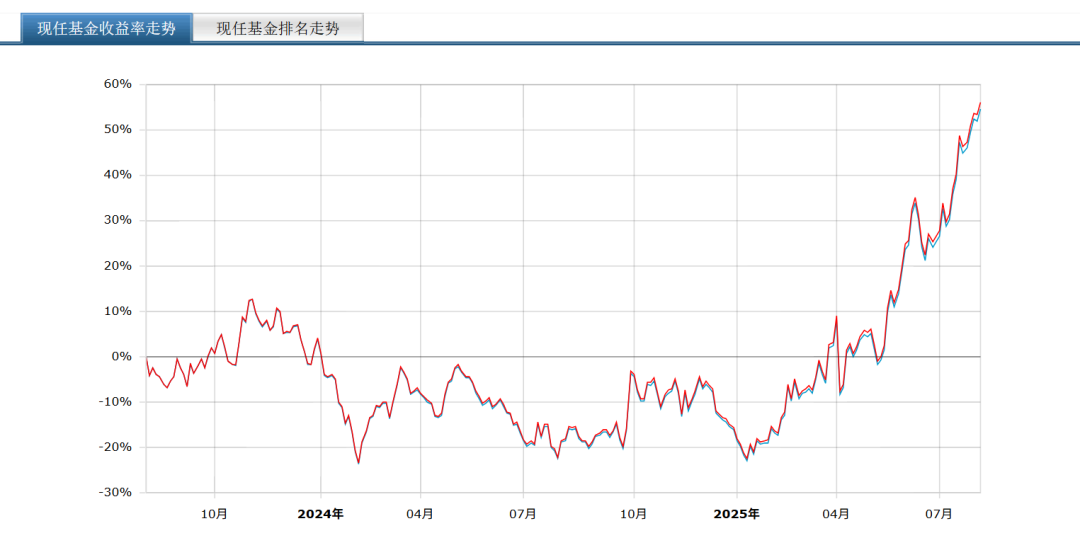The image size is (1080, 538).
Task: Open the 现任基金排名走势 tab
Action: pos(278,29)
